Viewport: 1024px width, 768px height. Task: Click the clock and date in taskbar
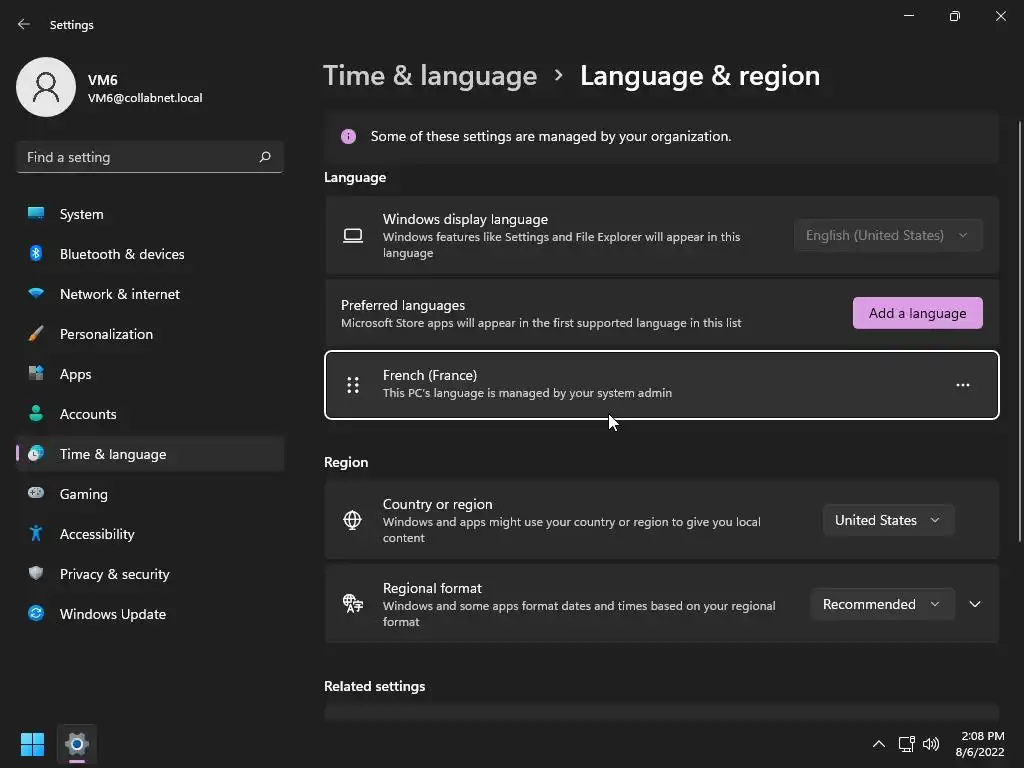click(x=982, y=744)
